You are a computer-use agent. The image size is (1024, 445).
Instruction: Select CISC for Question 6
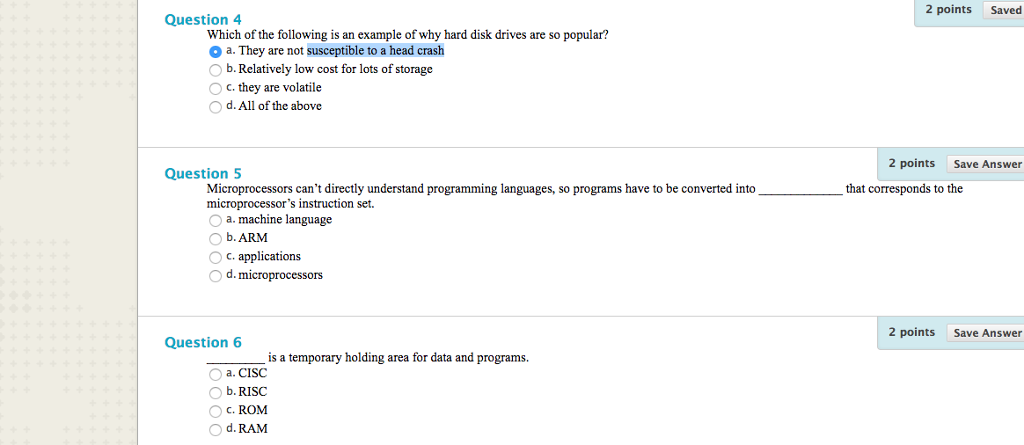coord(215,374)
